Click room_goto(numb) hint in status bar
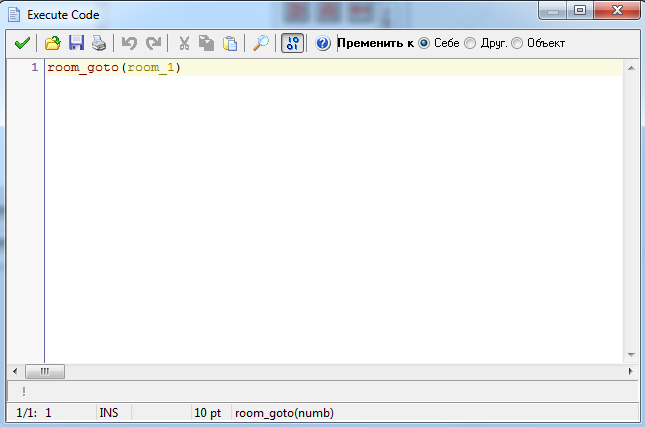This screenshot has height=427, width=645. coord(284,413)
